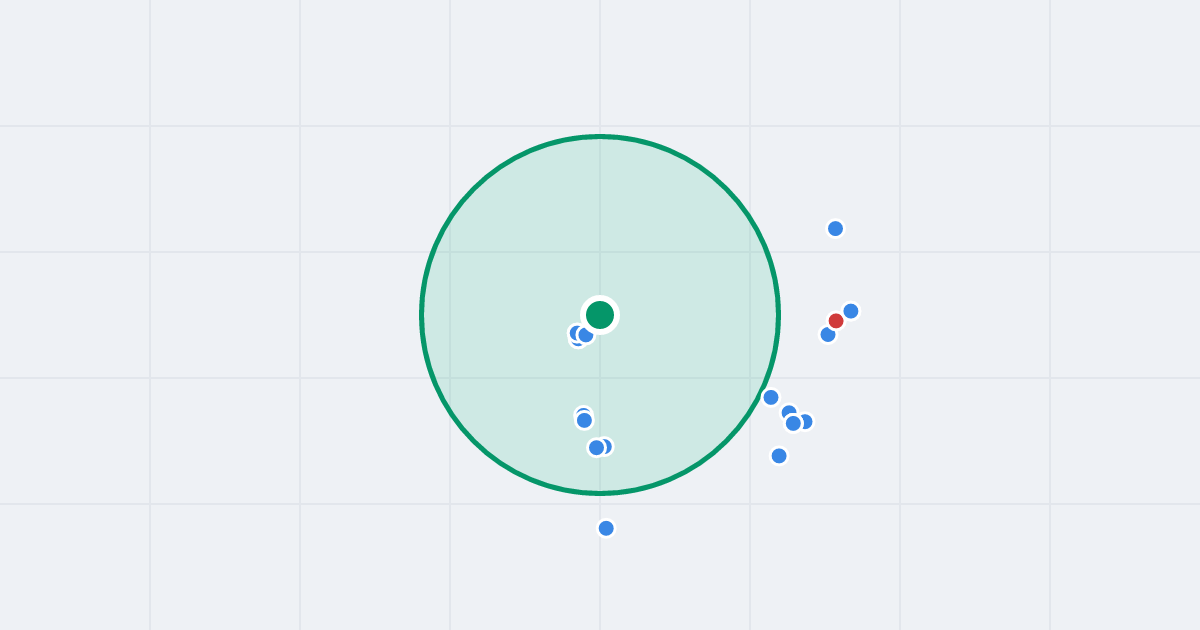Click the large green center marker
The height and width of the screenshot is (630, 1200).
coord(600,315)
